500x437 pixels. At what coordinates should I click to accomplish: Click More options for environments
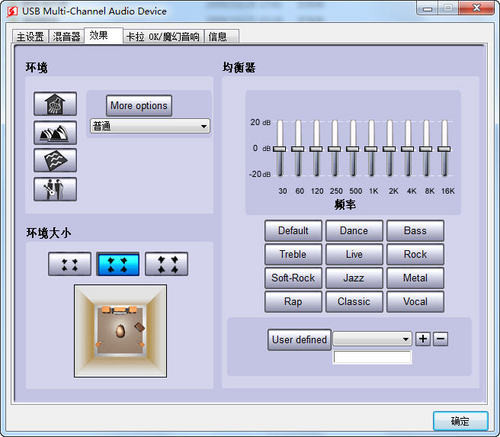click(x=139, y=106)
